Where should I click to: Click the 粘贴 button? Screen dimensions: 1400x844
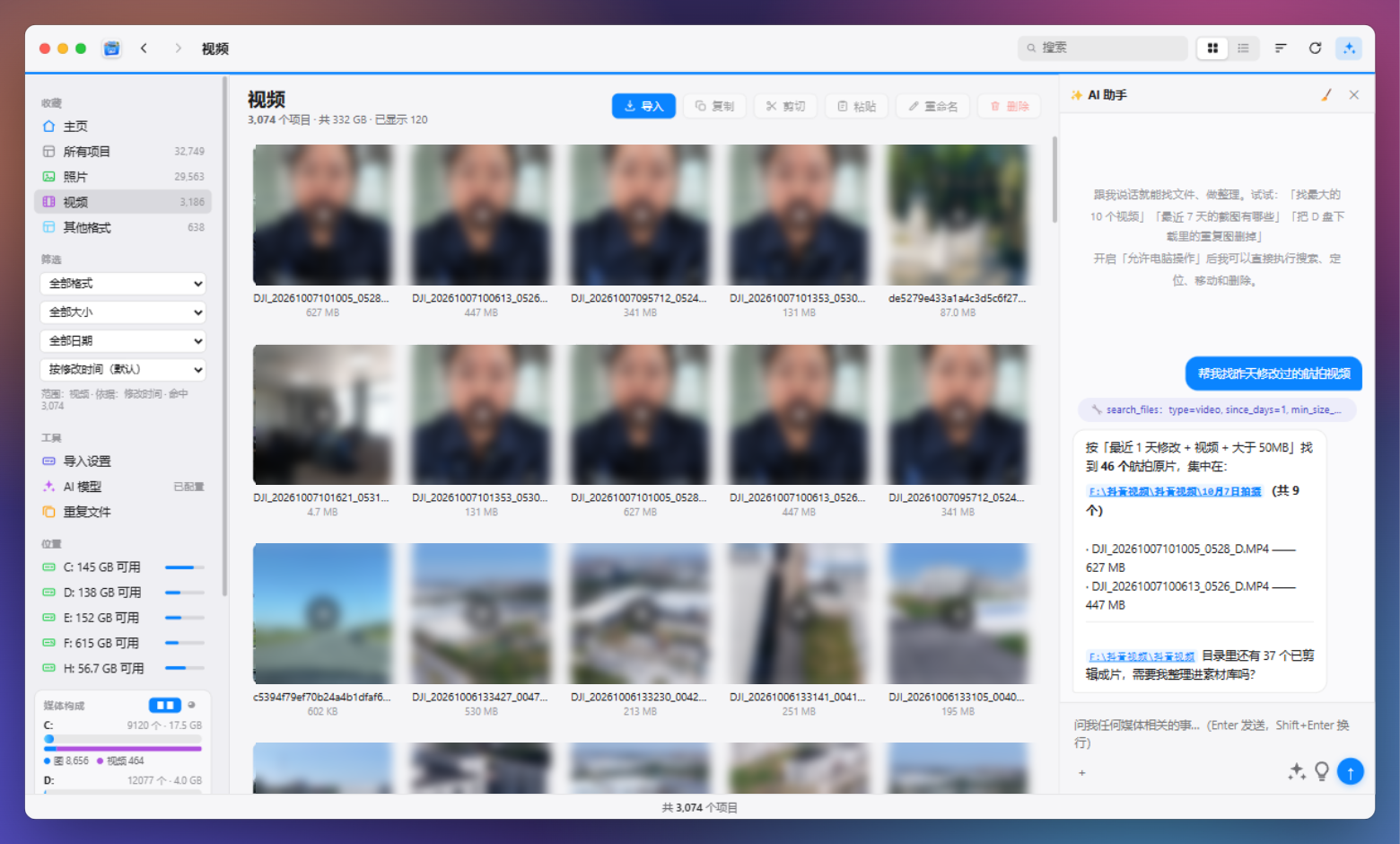tap(856, 106)
